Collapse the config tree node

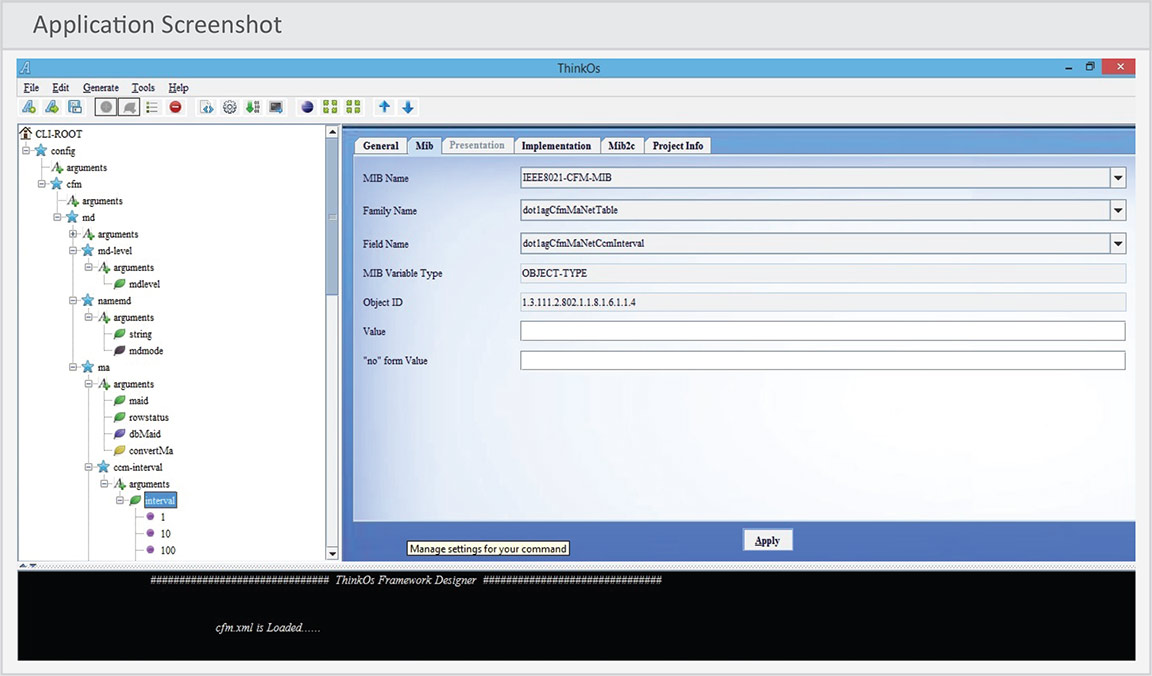(26, 151)
